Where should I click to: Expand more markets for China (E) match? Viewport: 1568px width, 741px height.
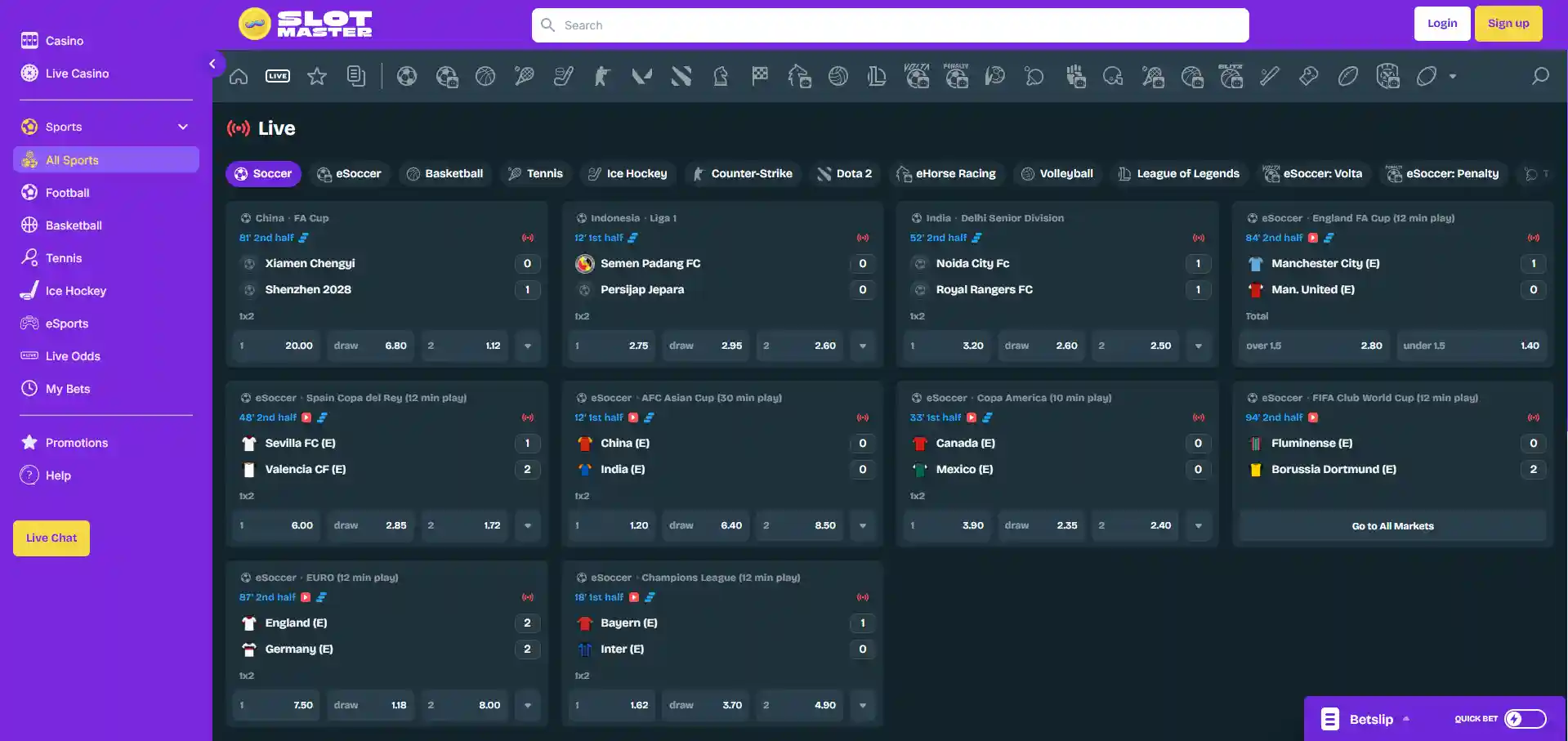pyautogui.click(x=863, y=525)
